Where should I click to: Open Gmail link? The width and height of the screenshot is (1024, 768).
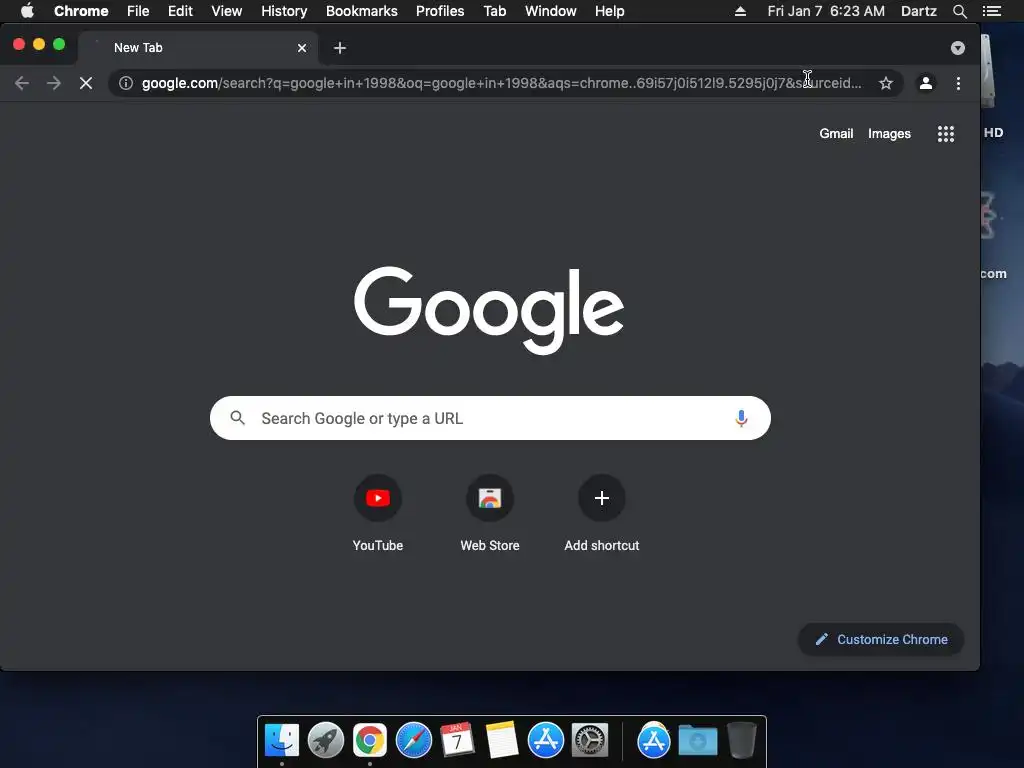836,133
